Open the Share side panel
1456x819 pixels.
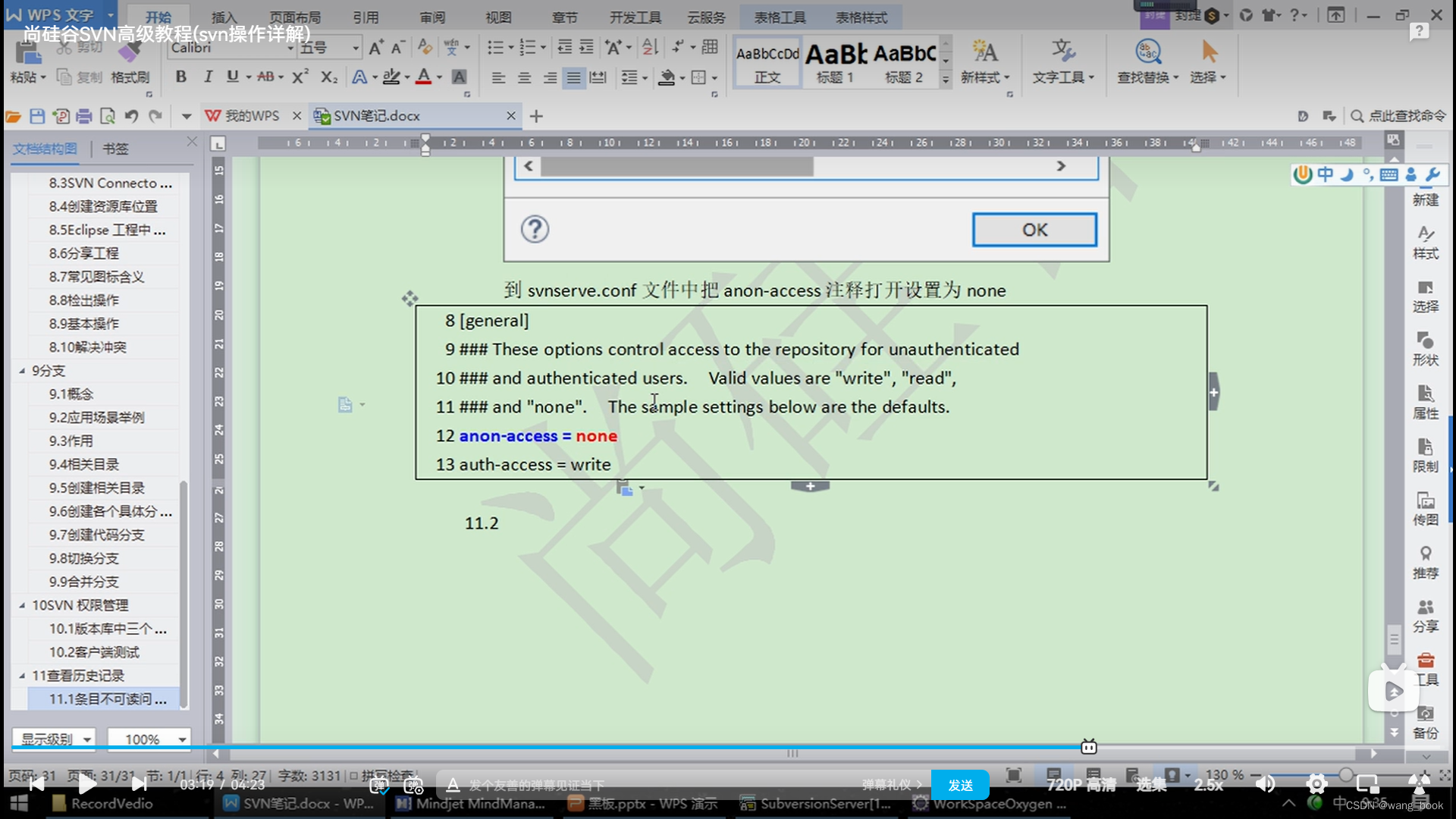[x=1425, y=616]
